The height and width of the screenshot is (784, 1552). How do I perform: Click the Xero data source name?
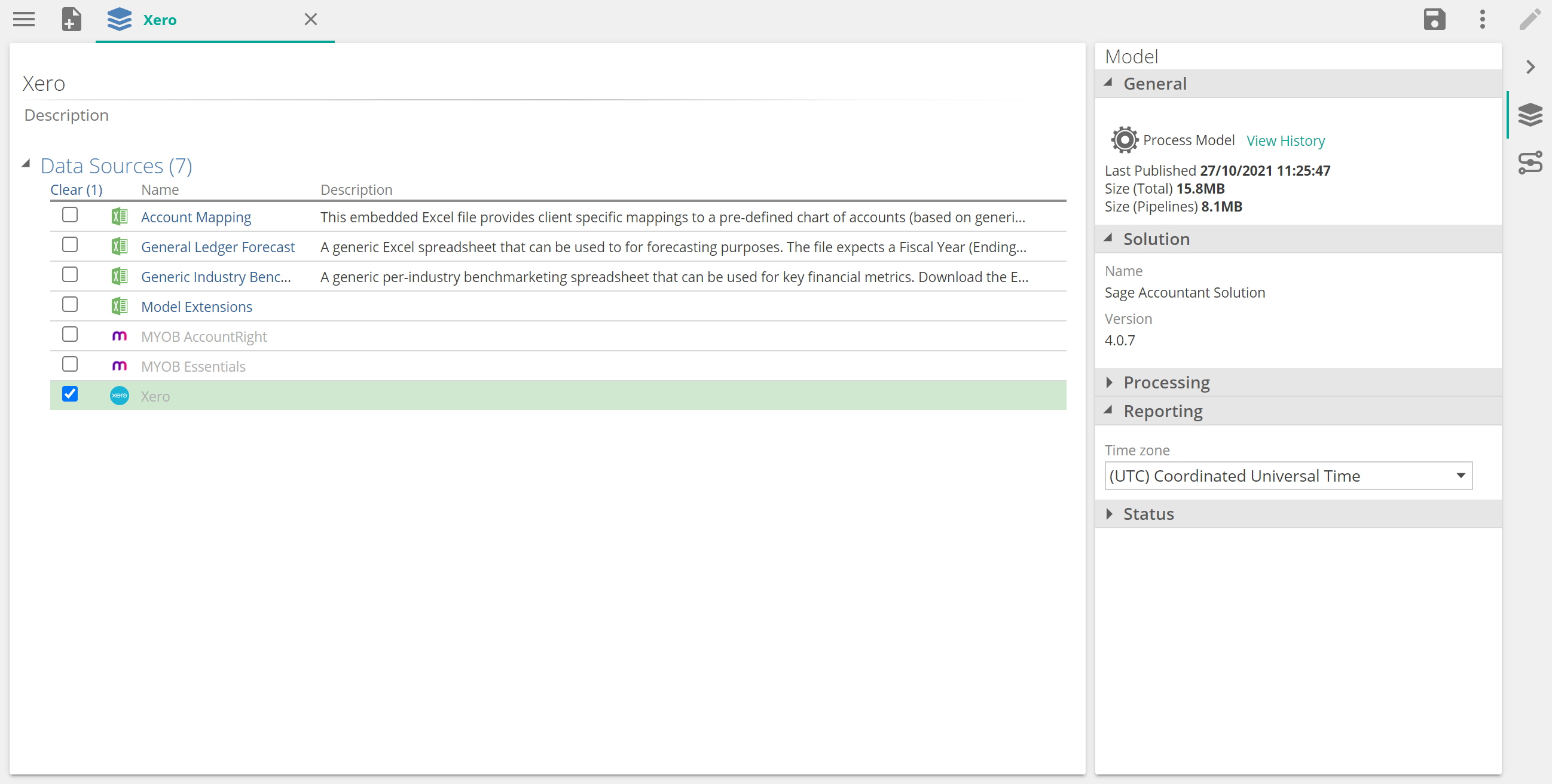click(155, 396)
